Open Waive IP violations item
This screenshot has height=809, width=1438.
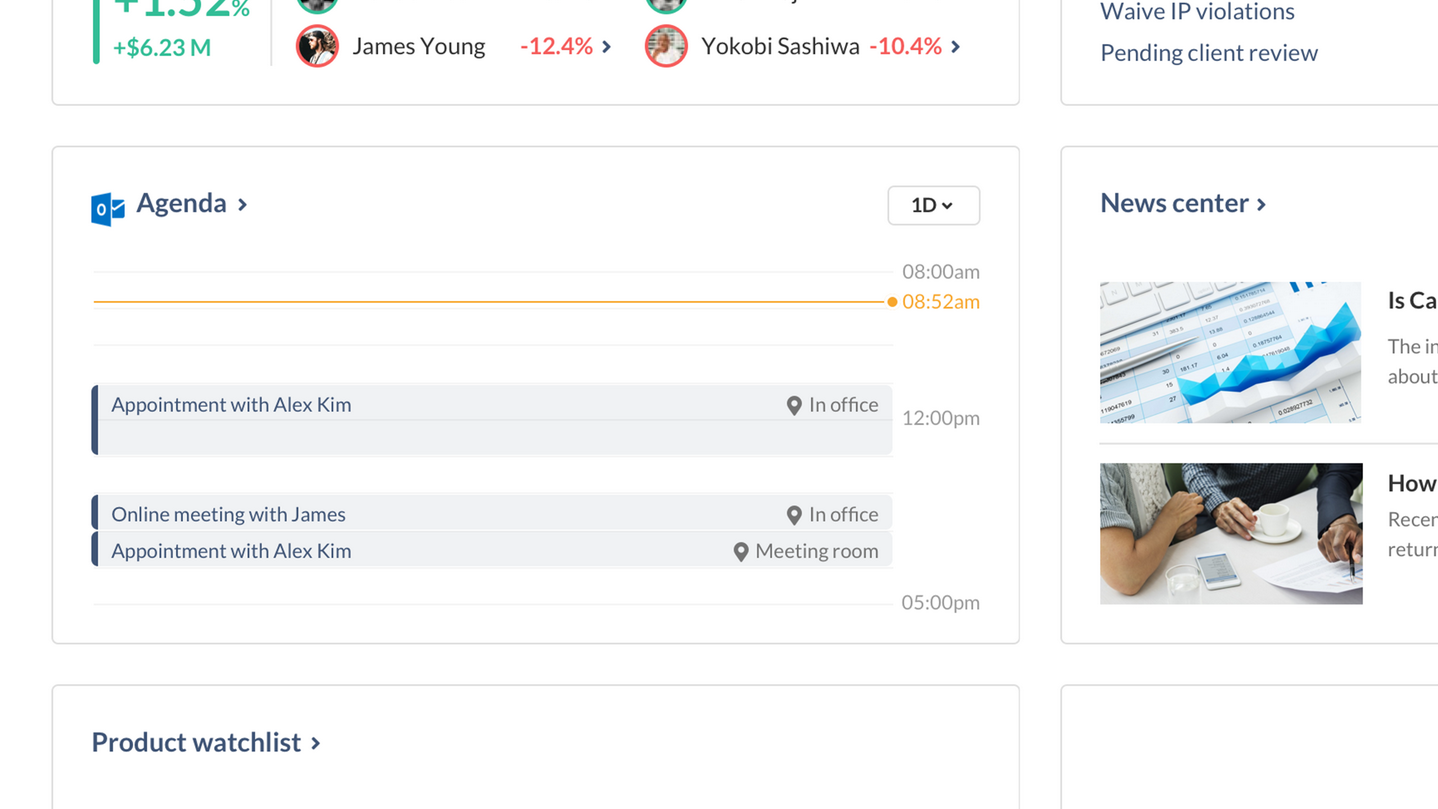pyautogui.click(x=1197, y=12)
